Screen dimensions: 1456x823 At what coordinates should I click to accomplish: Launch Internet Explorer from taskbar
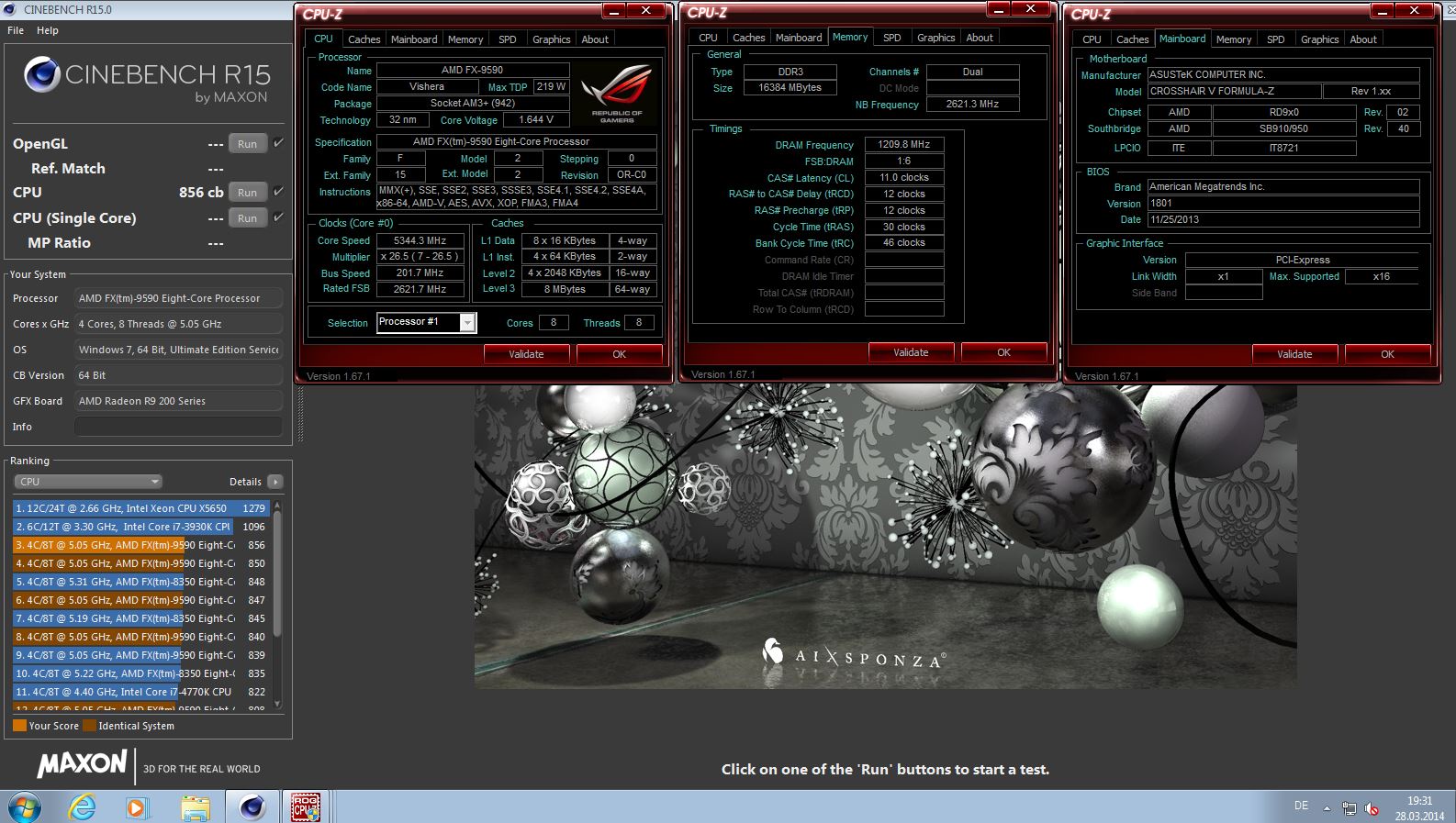click(x=83, y=807)
